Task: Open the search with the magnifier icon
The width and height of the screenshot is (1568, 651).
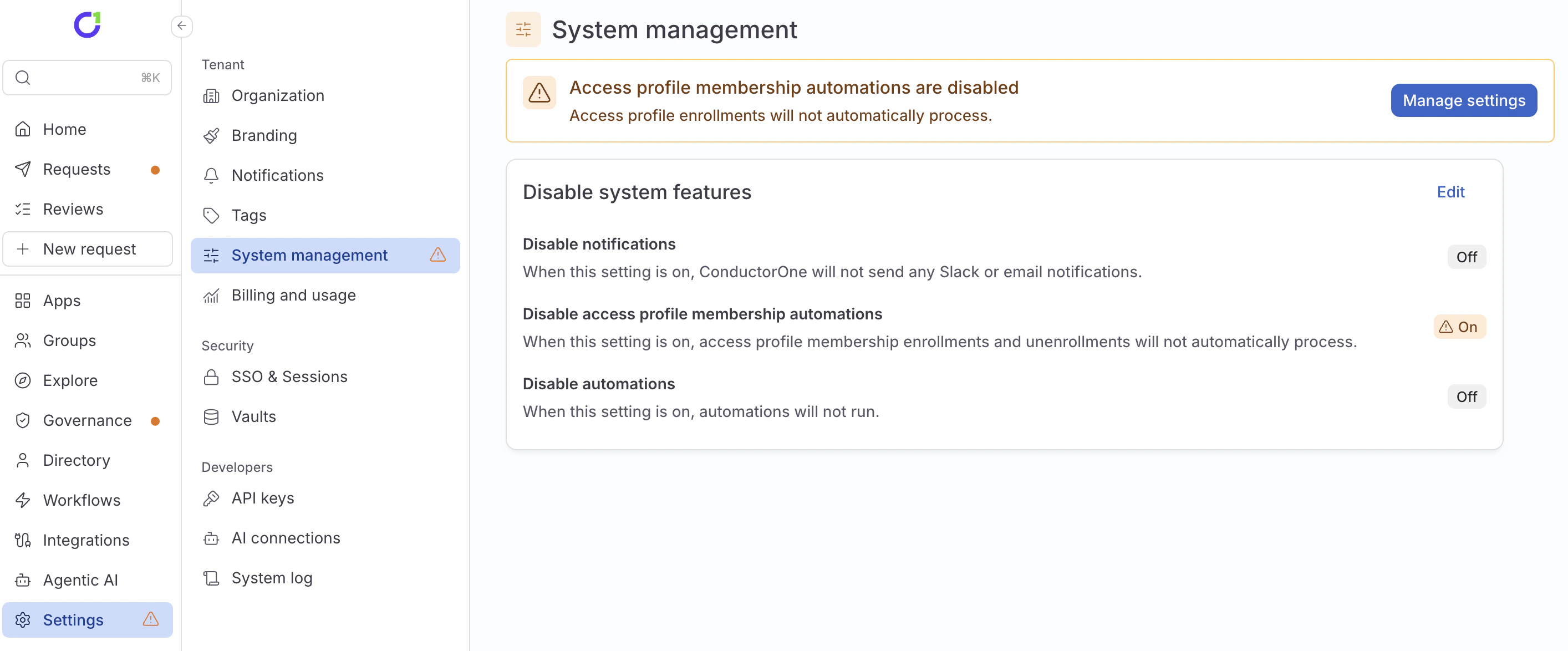Action: [x=23, y=77]
